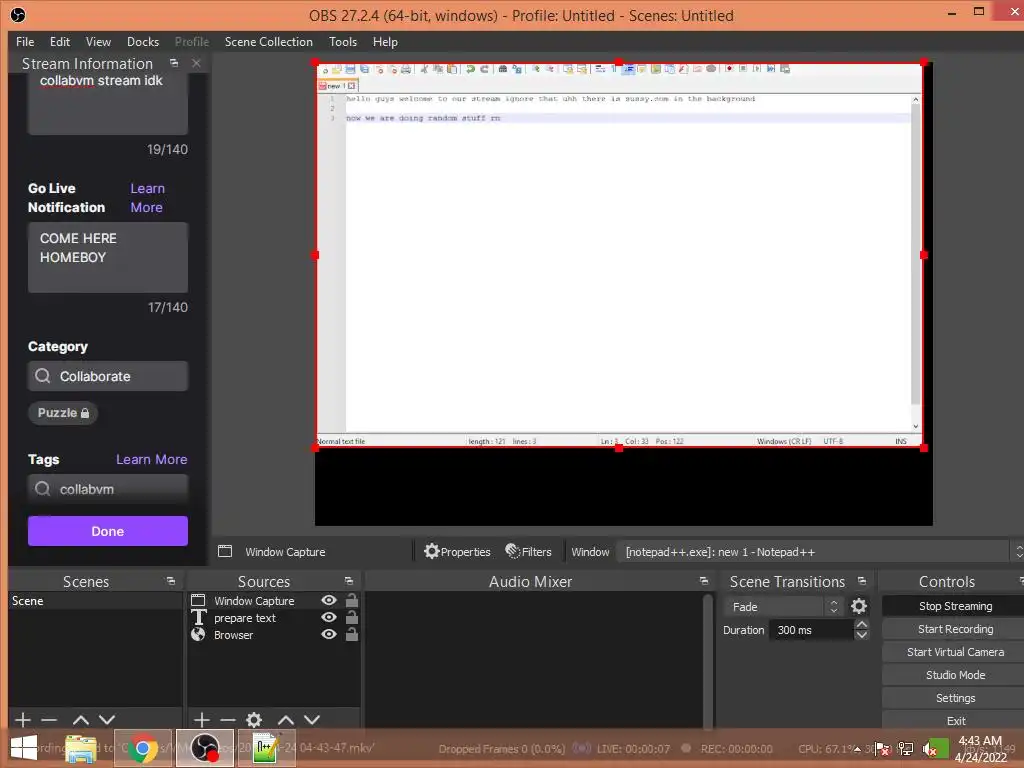Click the Tags search field 'collabvm'
1024x768 pixels.
(x=108, y=489)
